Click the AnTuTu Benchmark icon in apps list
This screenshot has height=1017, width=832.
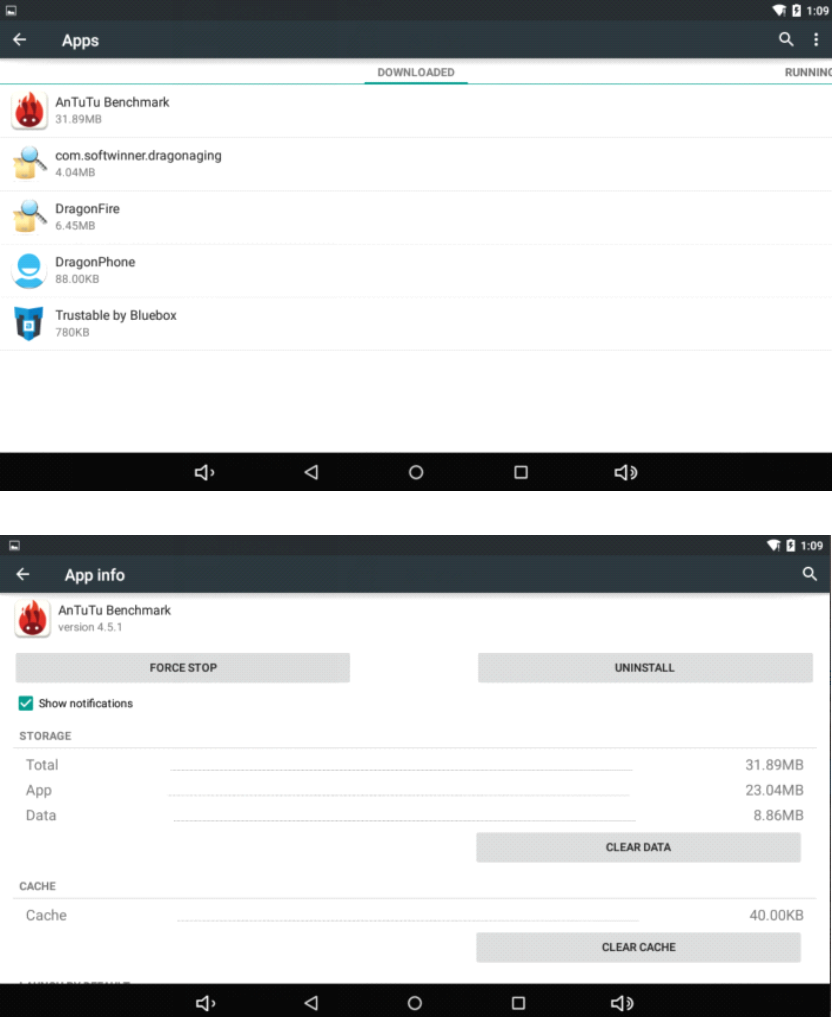(x=29, y=110)
